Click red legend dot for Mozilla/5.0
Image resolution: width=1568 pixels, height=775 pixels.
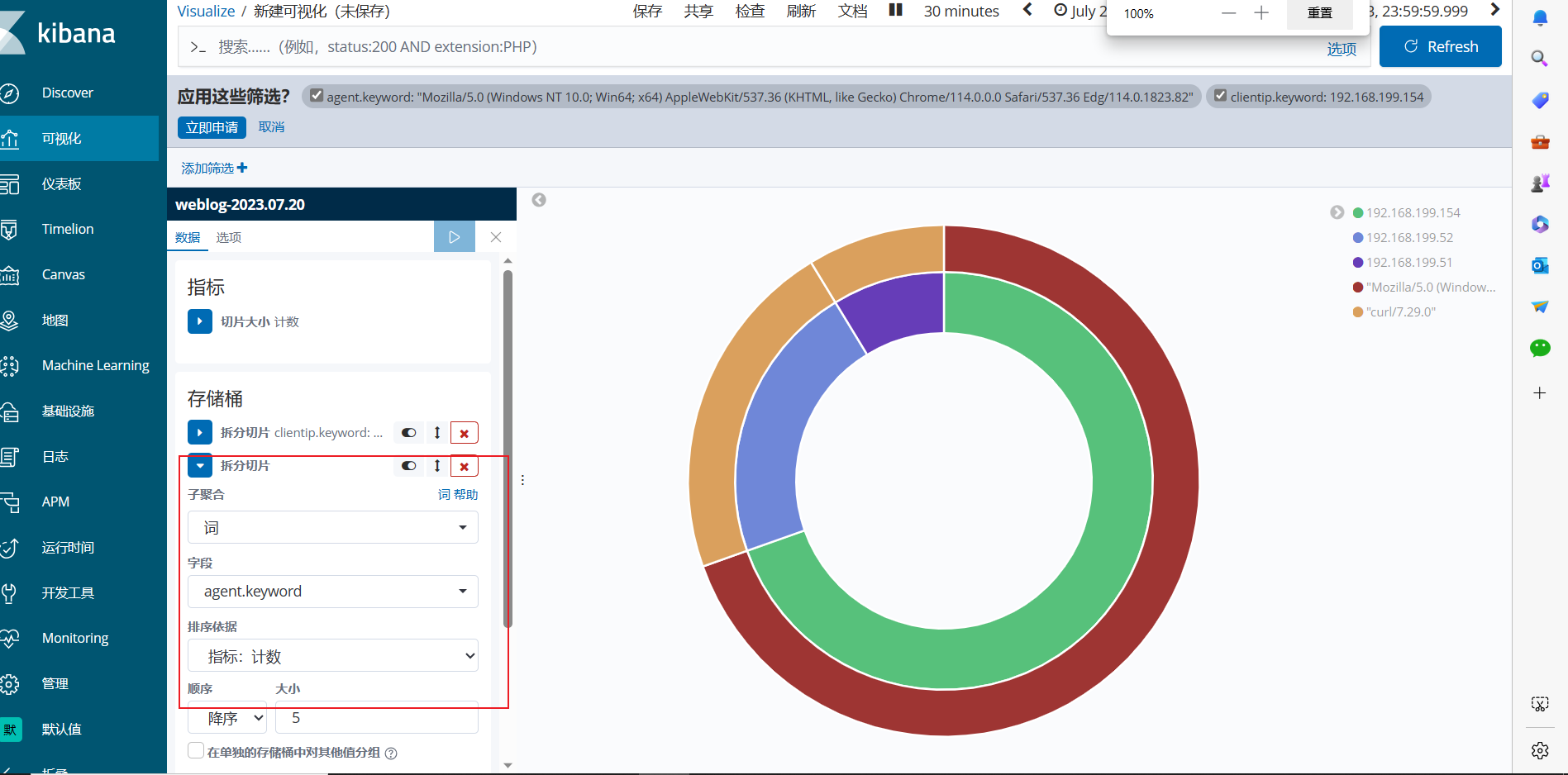click(1357, 287)
